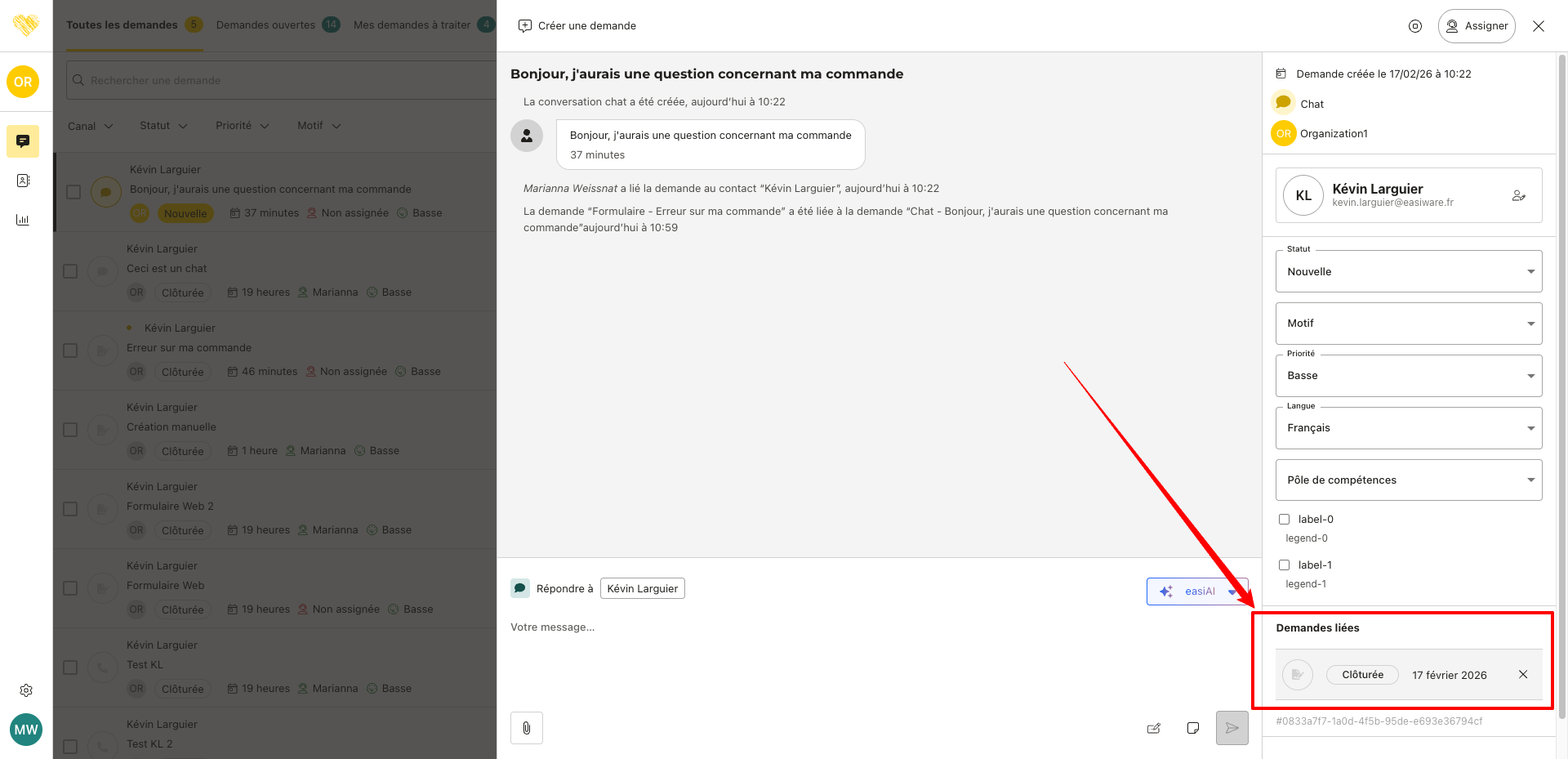Screen dimensions: 1568x759
Task: Click Créer une demande
Action: click(577, 26)
